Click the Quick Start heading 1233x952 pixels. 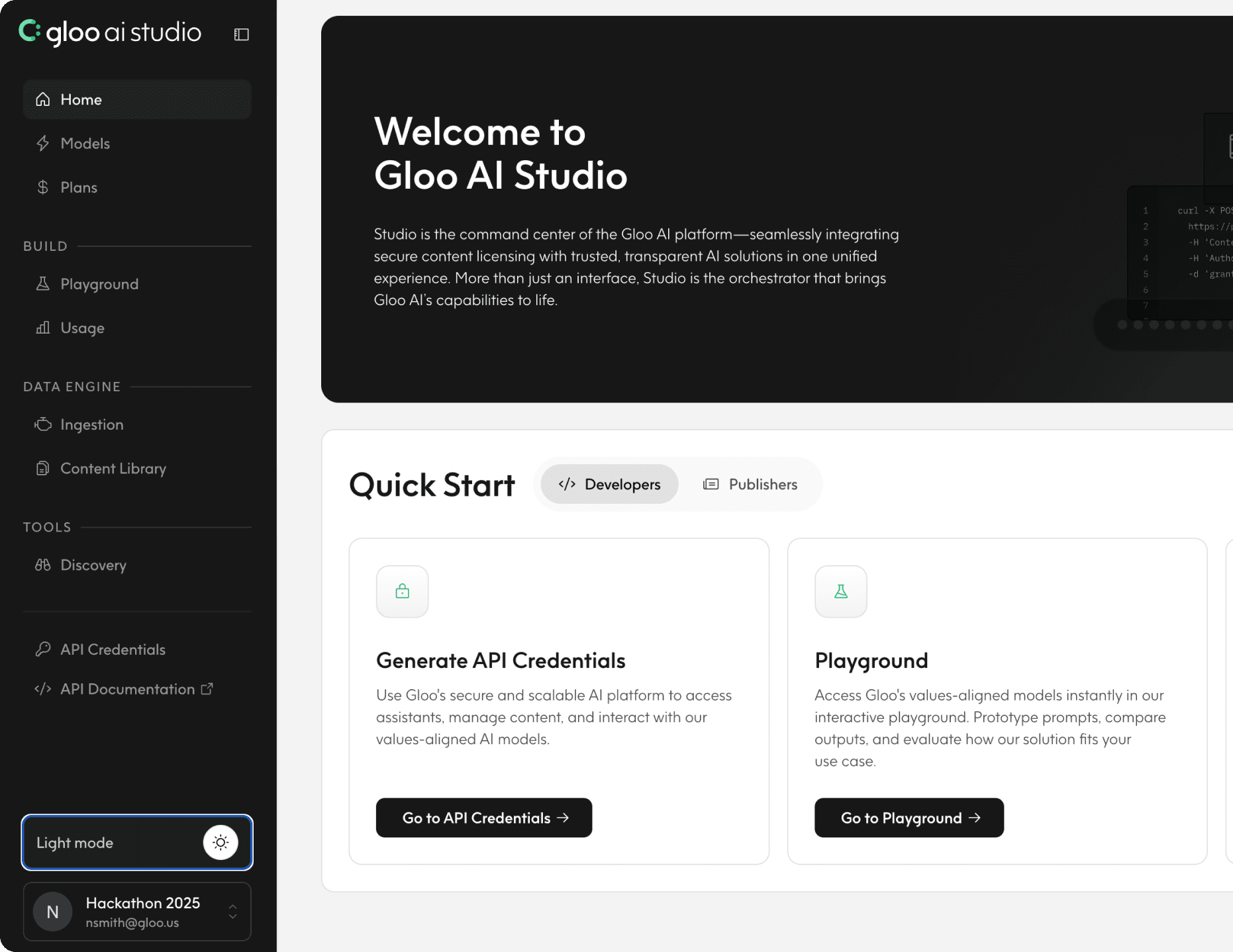(432, 485)
